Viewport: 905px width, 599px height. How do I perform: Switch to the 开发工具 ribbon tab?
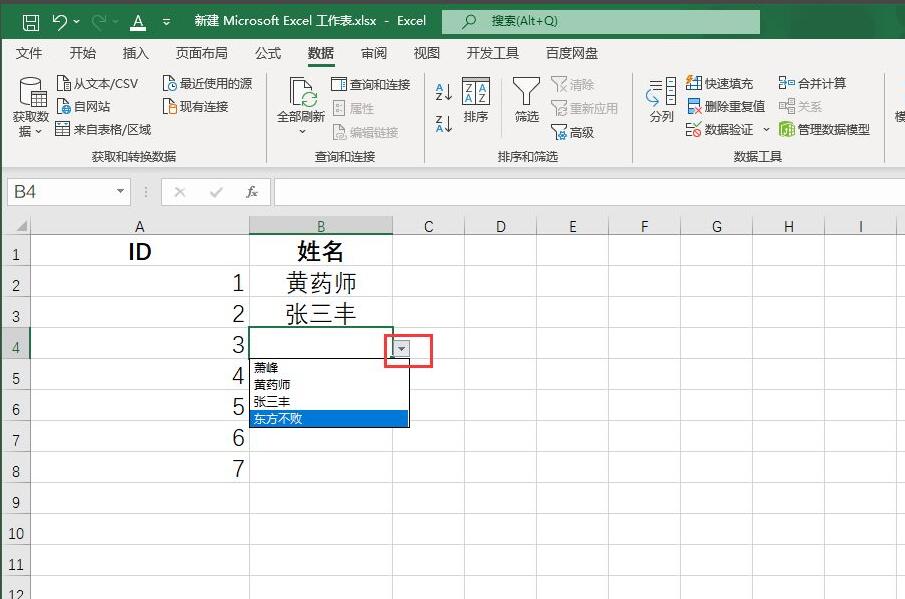click(491, 53)
